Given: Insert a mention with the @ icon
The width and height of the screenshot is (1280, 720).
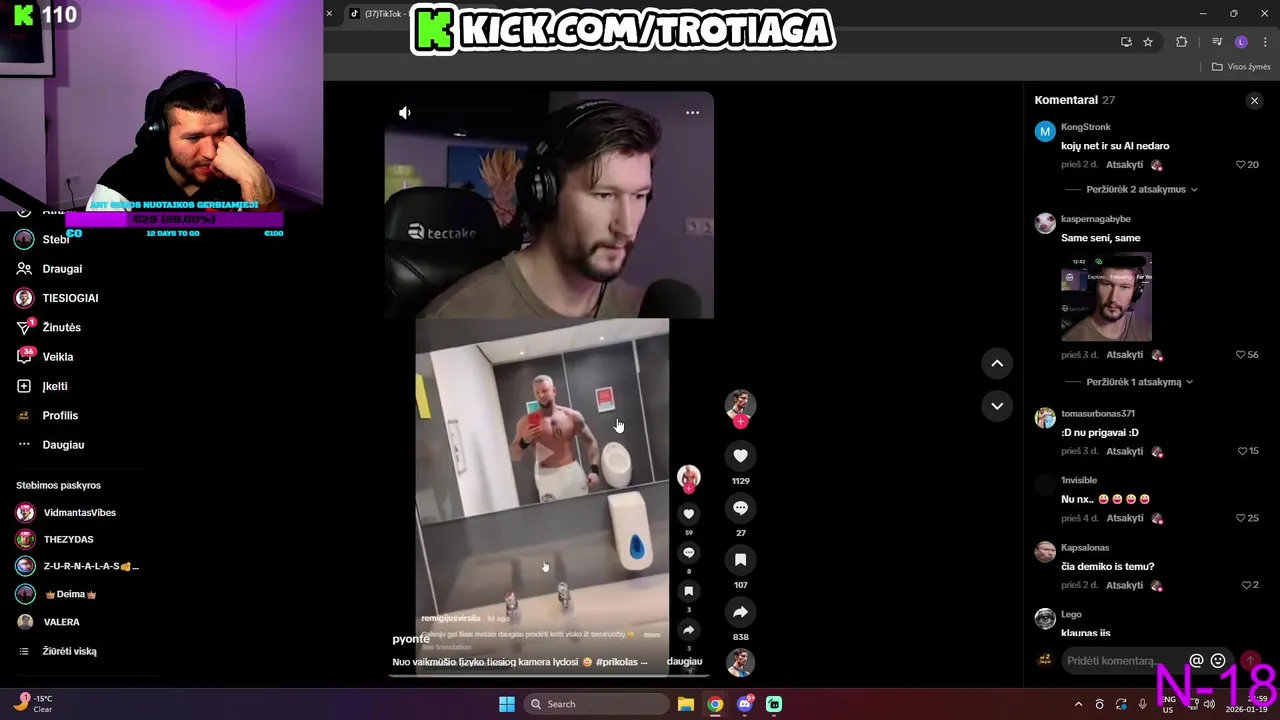Looking at the screenshot, I should tap(1196, 661).
